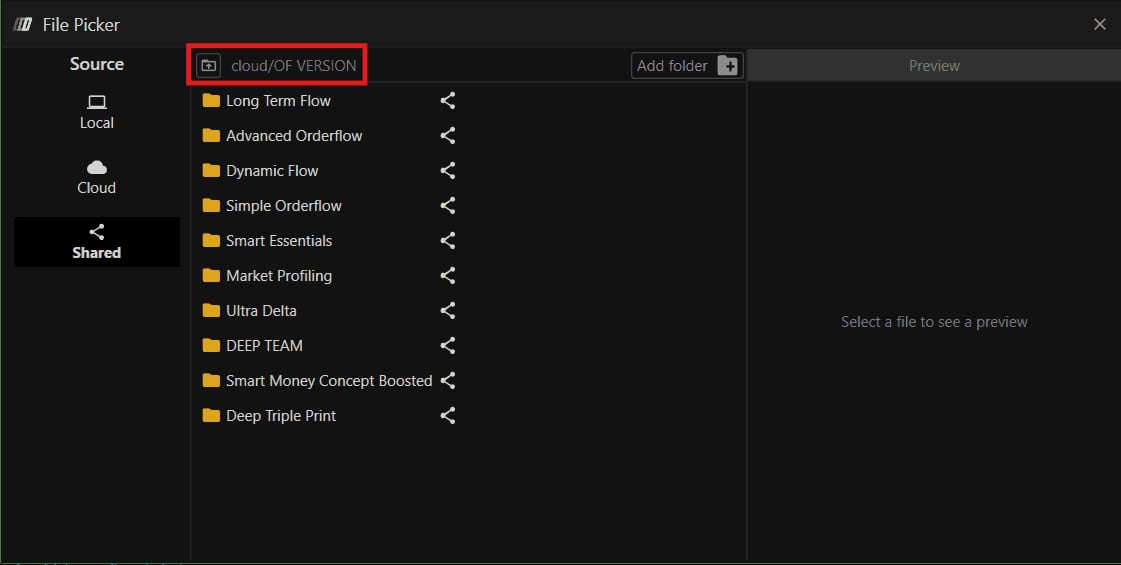Viewport: 1121px width, 565px height.
Task: Click folder icon beside Ultra Delta
Action: pos(211,310)
